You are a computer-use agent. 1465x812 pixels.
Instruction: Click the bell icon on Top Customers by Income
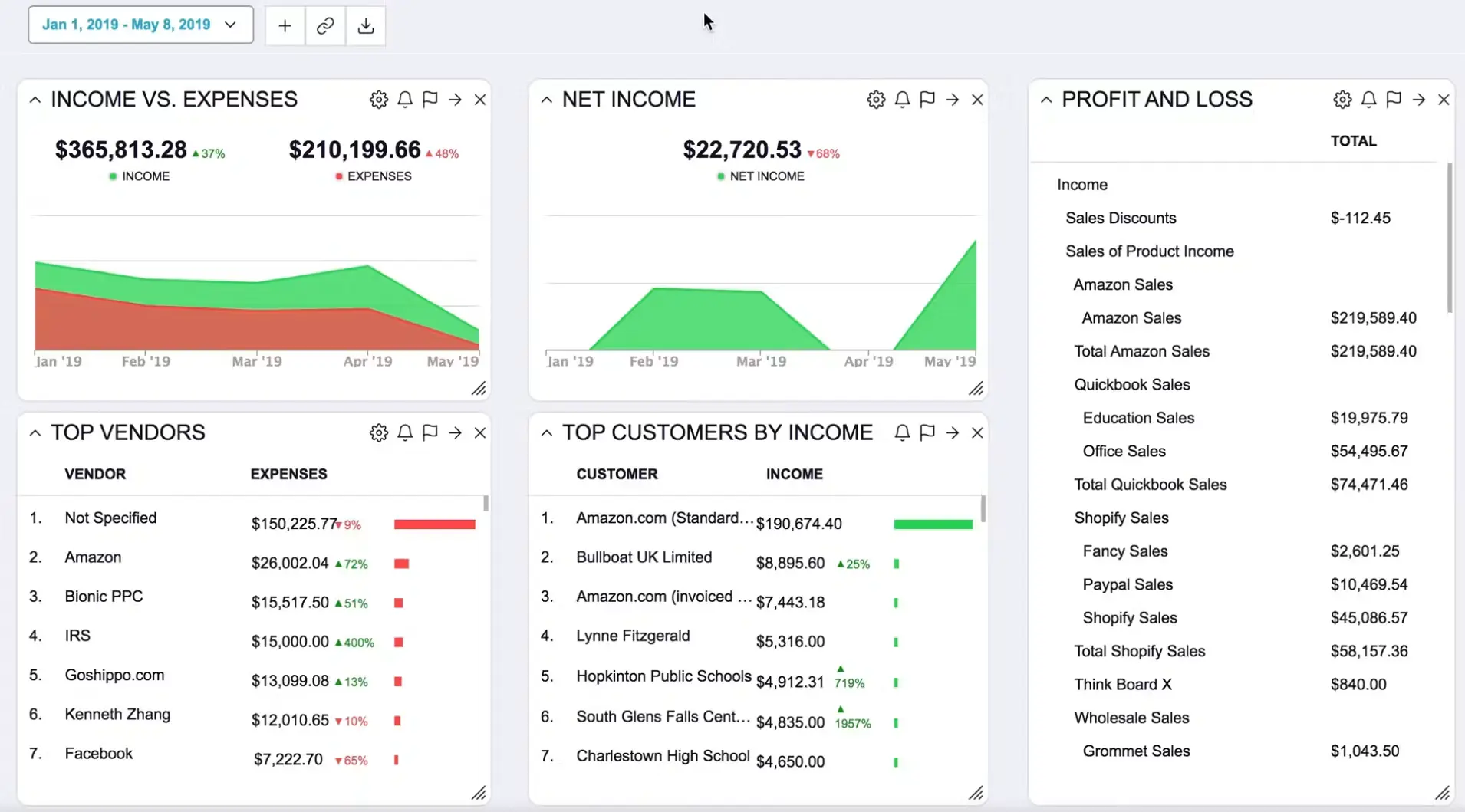(902, 433)
